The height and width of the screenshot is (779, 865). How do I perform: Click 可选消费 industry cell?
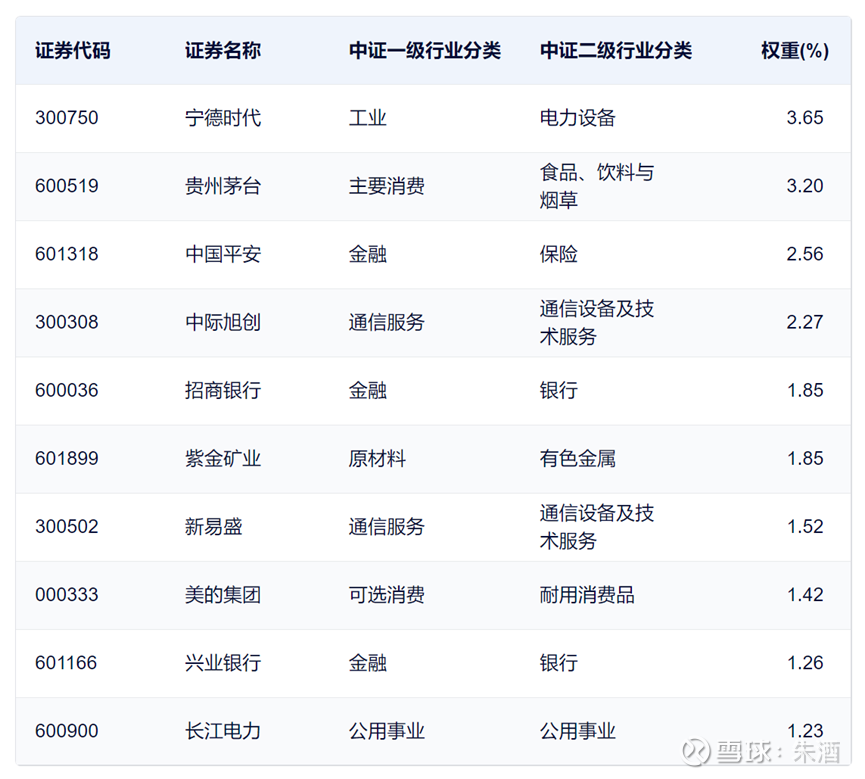click(387, 595)
